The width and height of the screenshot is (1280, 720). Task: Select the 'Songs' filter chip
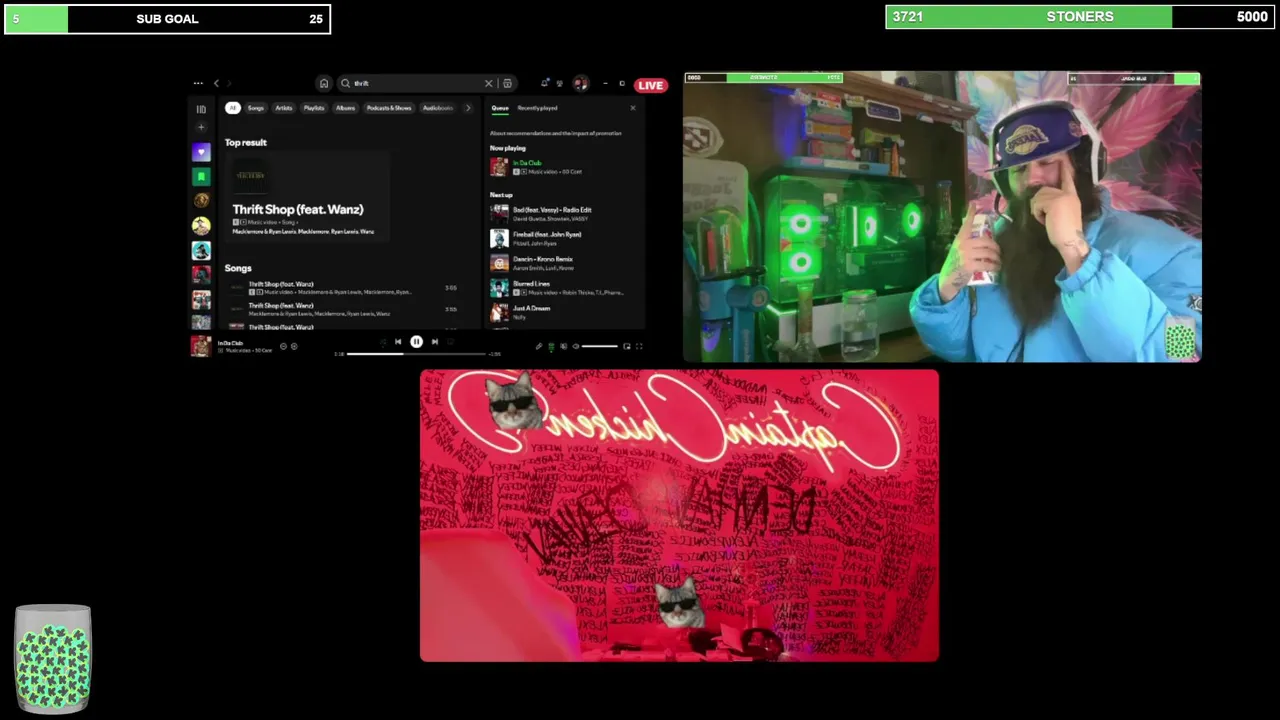click(x=256, y=108)
